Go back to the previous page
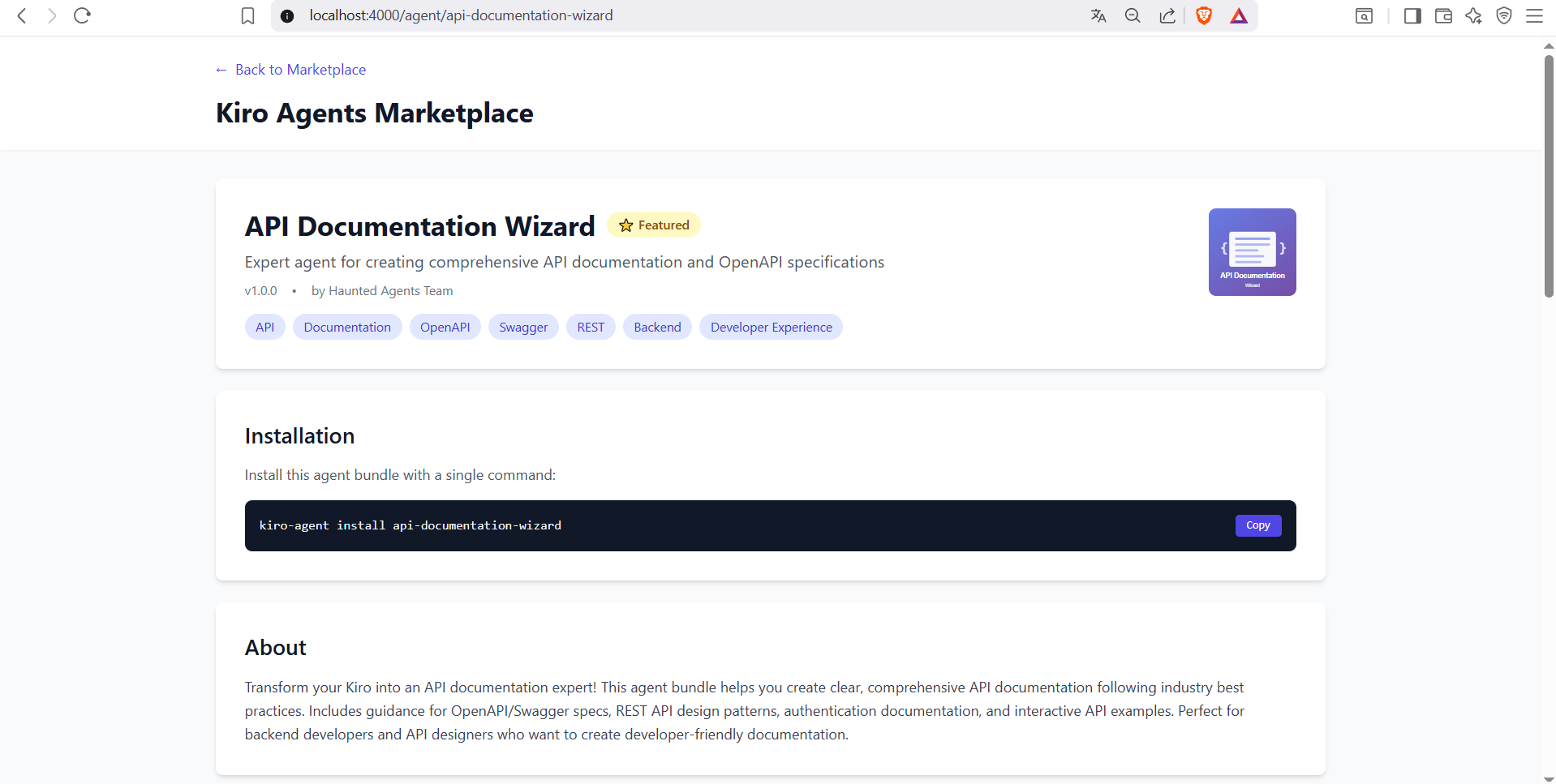 coord(22,15)
